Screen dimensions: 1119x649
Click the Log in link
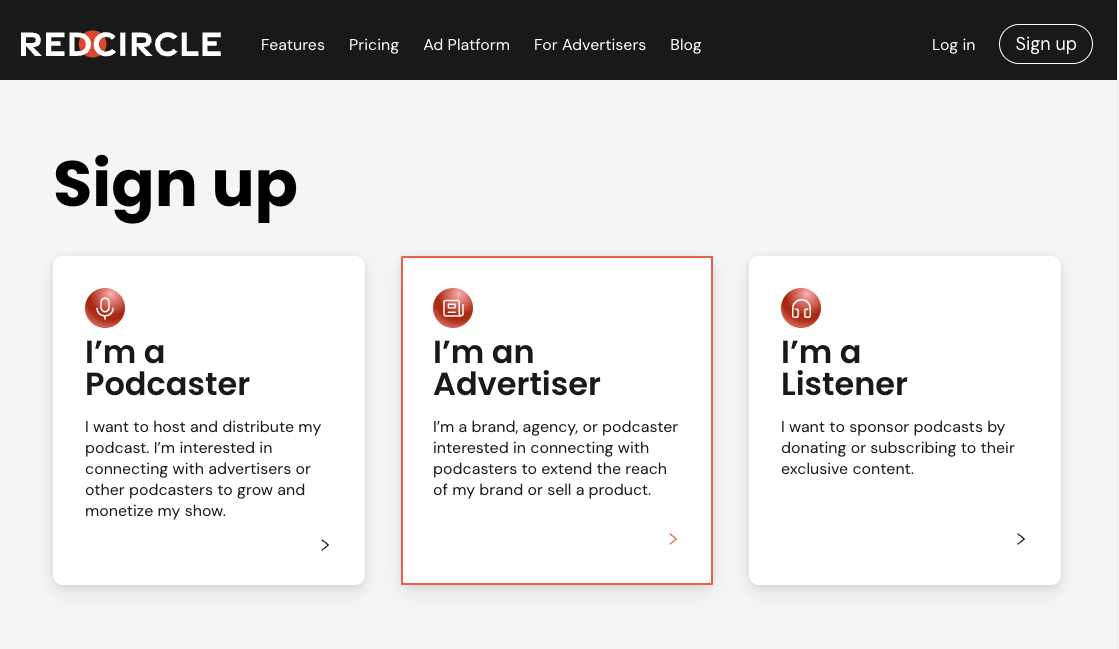pos(953,45)
